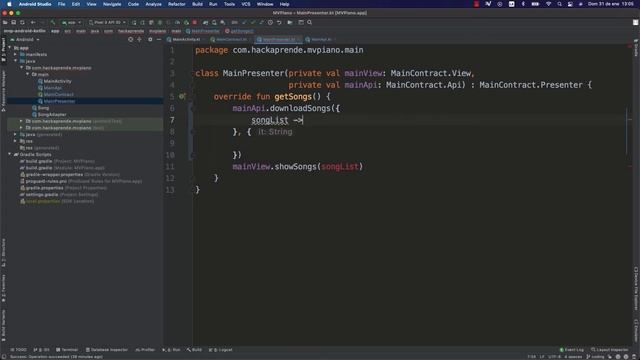Click the red Stop button in toolbar
640x360 pixels.
pyautogui.click(x=195, y=22)
